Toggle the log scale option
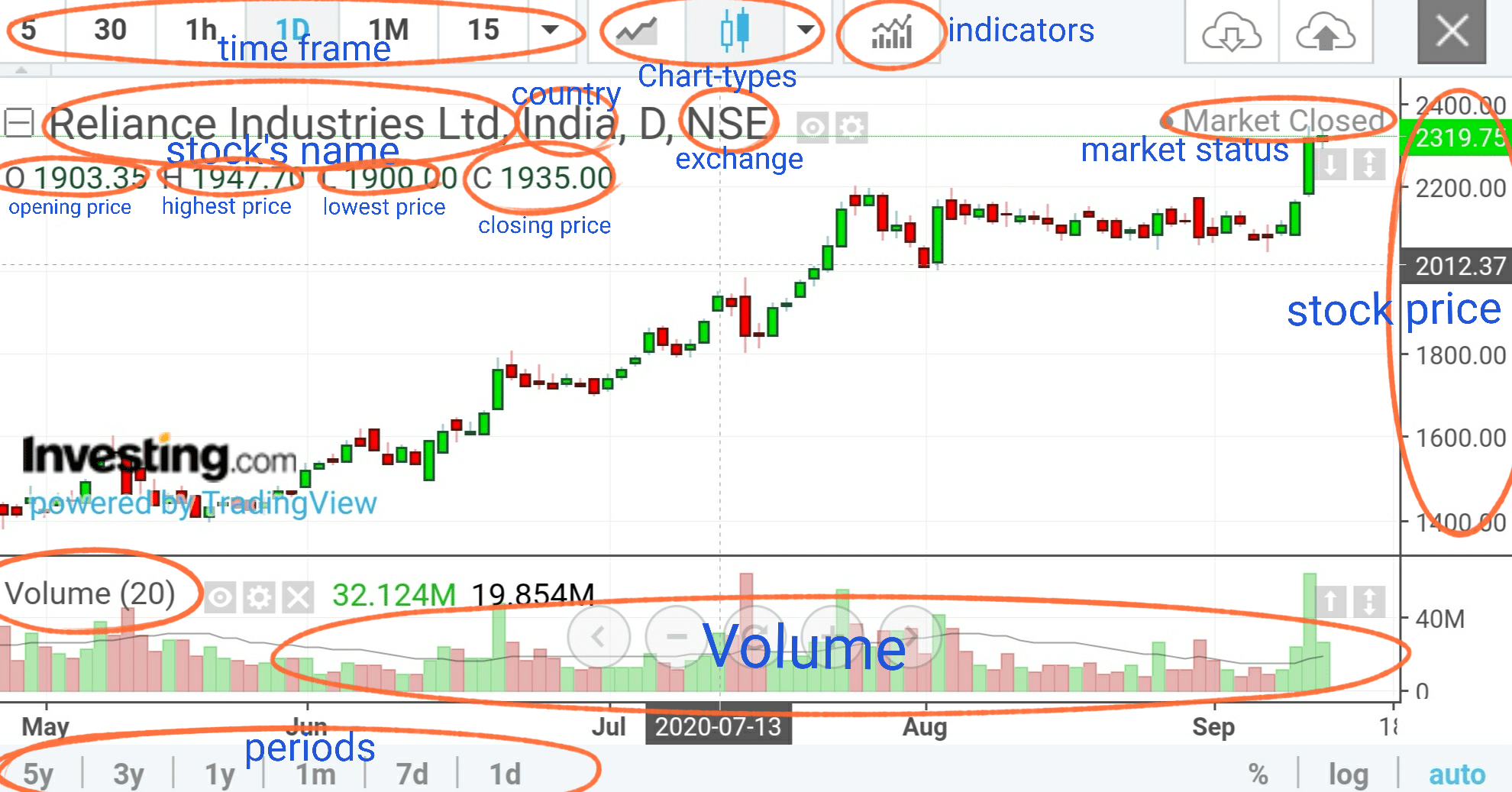 point(1349,774)
